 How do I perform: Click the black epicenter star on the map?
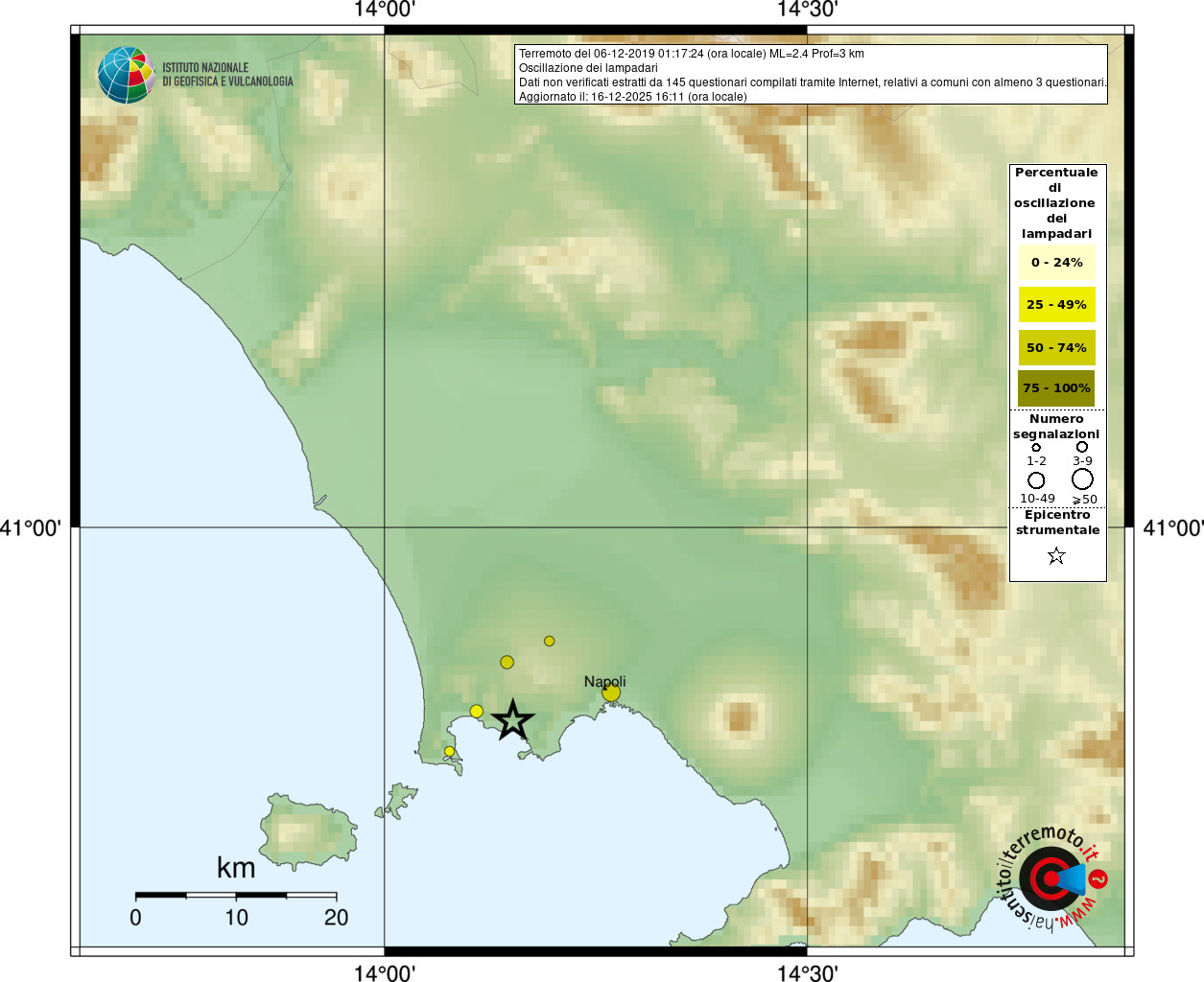tap(512, 720)
